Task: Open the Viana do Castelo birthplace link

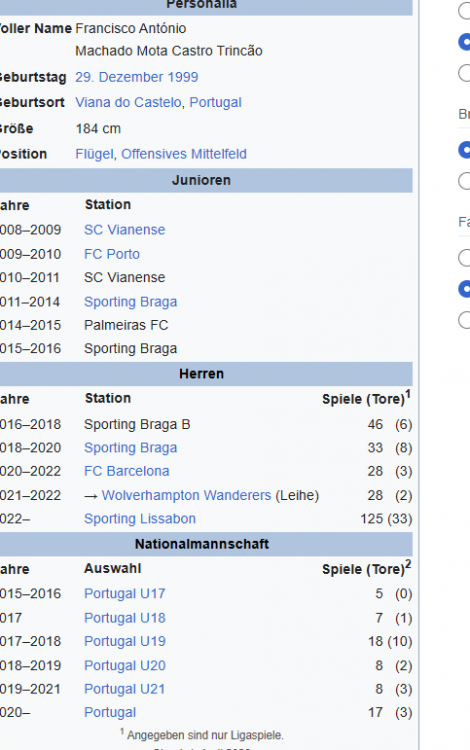Action: 128,102
